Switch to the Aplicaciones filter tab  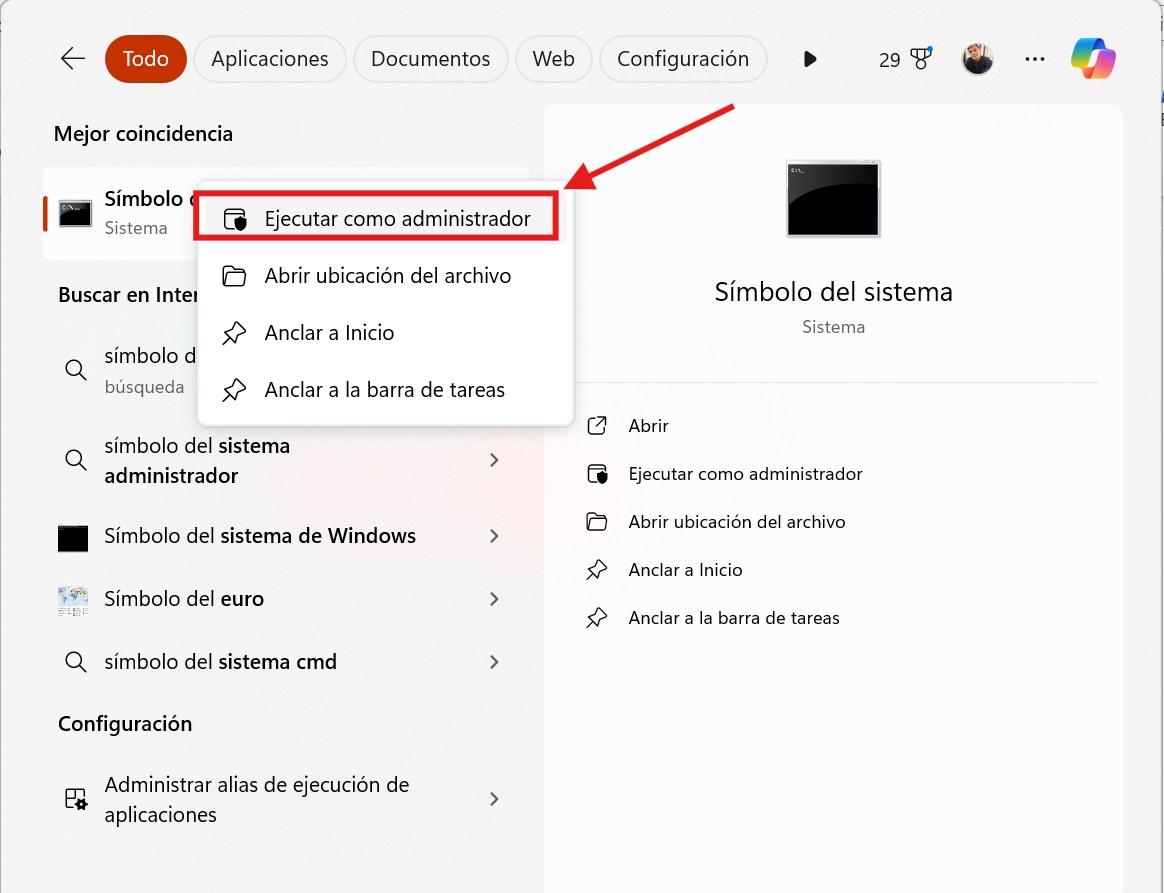pyautogui.click(x=269, y=58)
